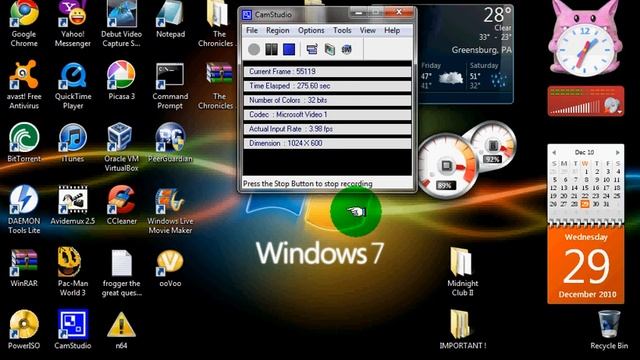Image resolution: width=640 pixels, height=360 pixels.
Task: Click the Actual Input Rate : 3.98 fps line
Action: point(327,129)
